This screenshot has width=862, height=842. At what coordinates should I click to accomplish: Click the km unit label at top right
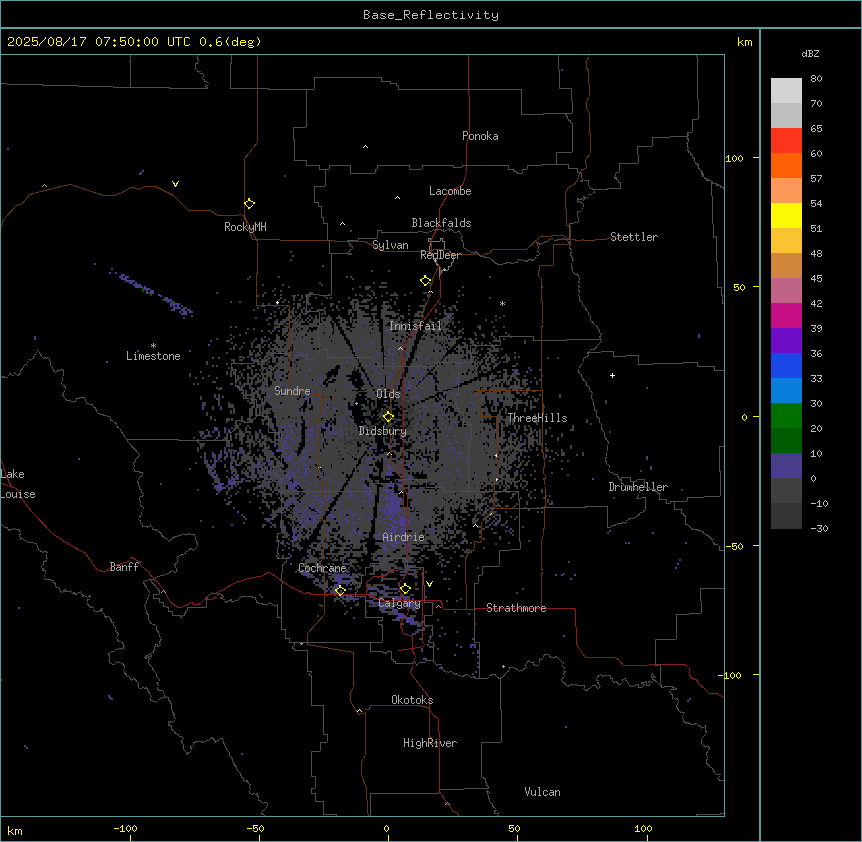point(744,42)
